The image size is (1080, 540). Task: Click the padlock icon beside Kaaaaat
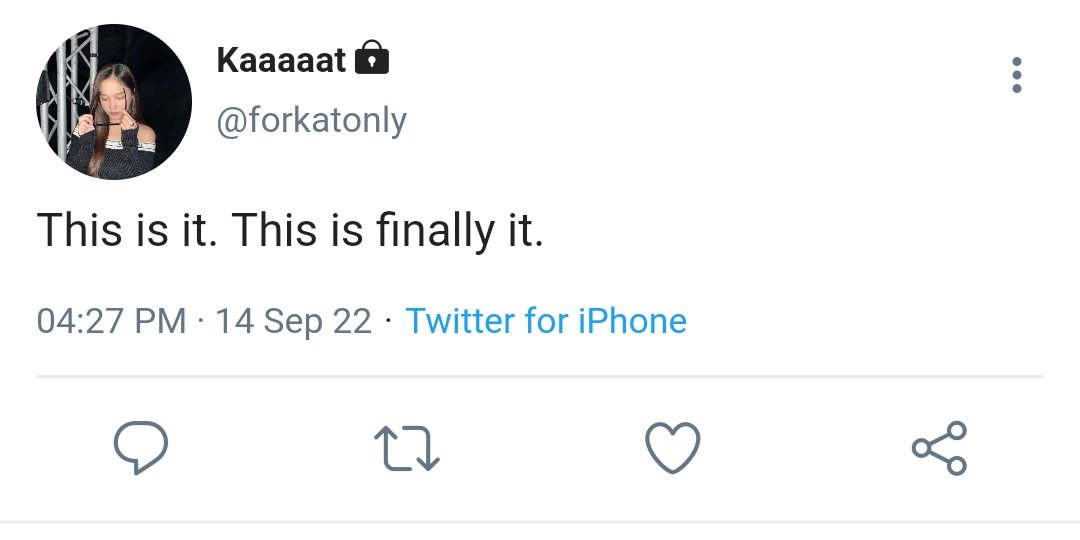(x=371, y=59)
